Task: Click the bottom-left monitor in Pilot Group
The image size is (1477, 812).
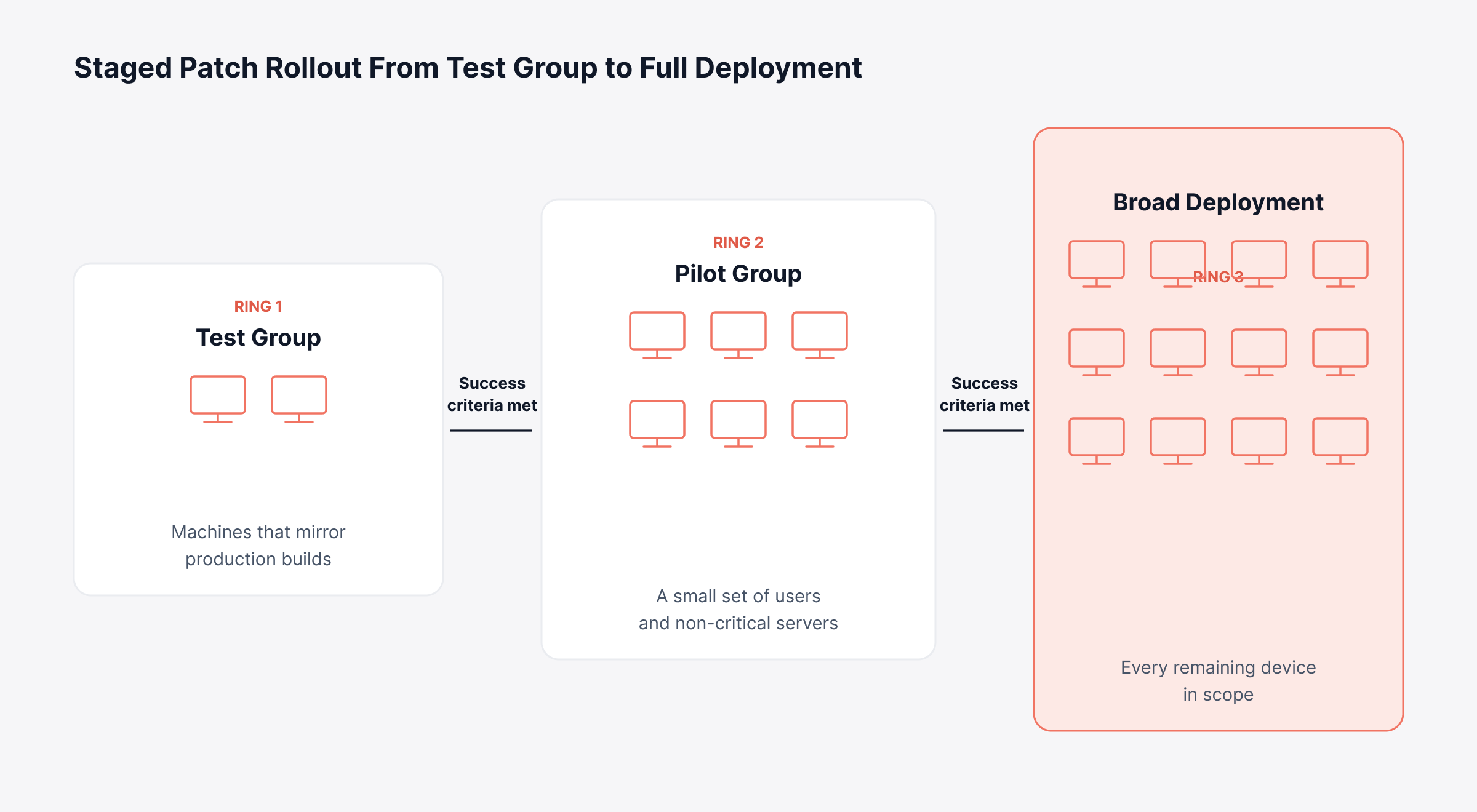Action: (x=657, y=424)
